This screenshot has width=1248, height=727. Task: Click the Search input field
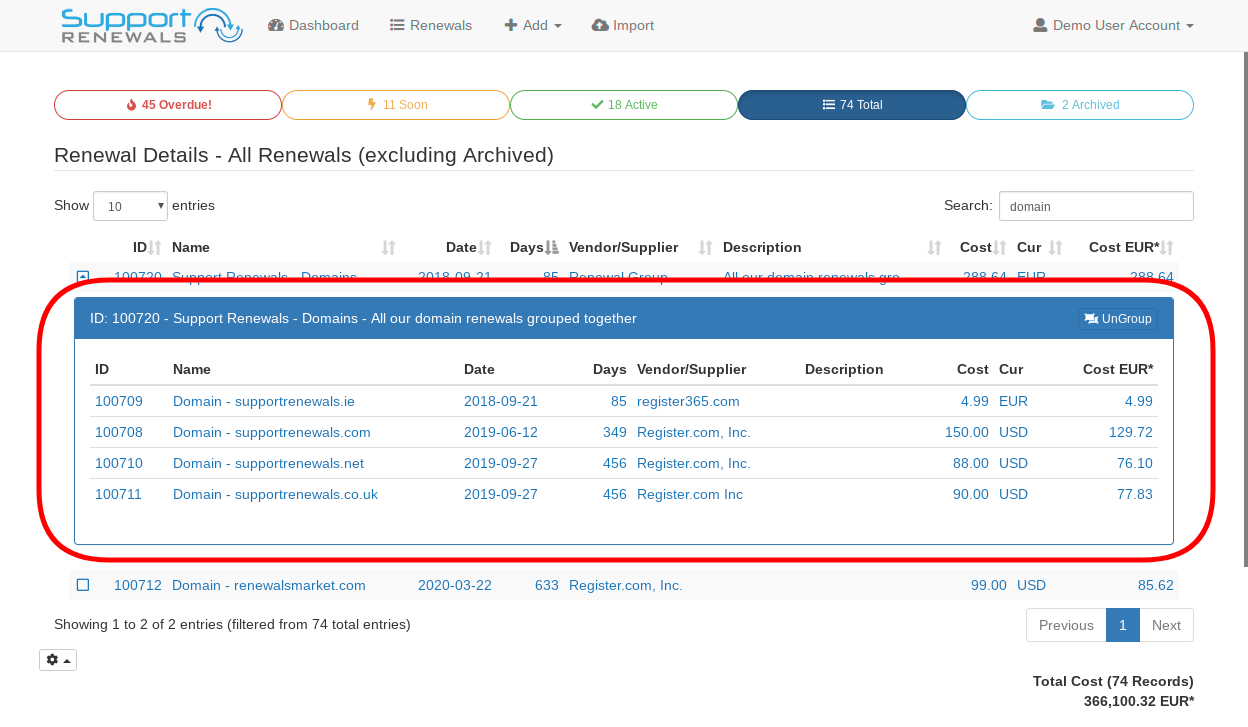pos(1096,206)
